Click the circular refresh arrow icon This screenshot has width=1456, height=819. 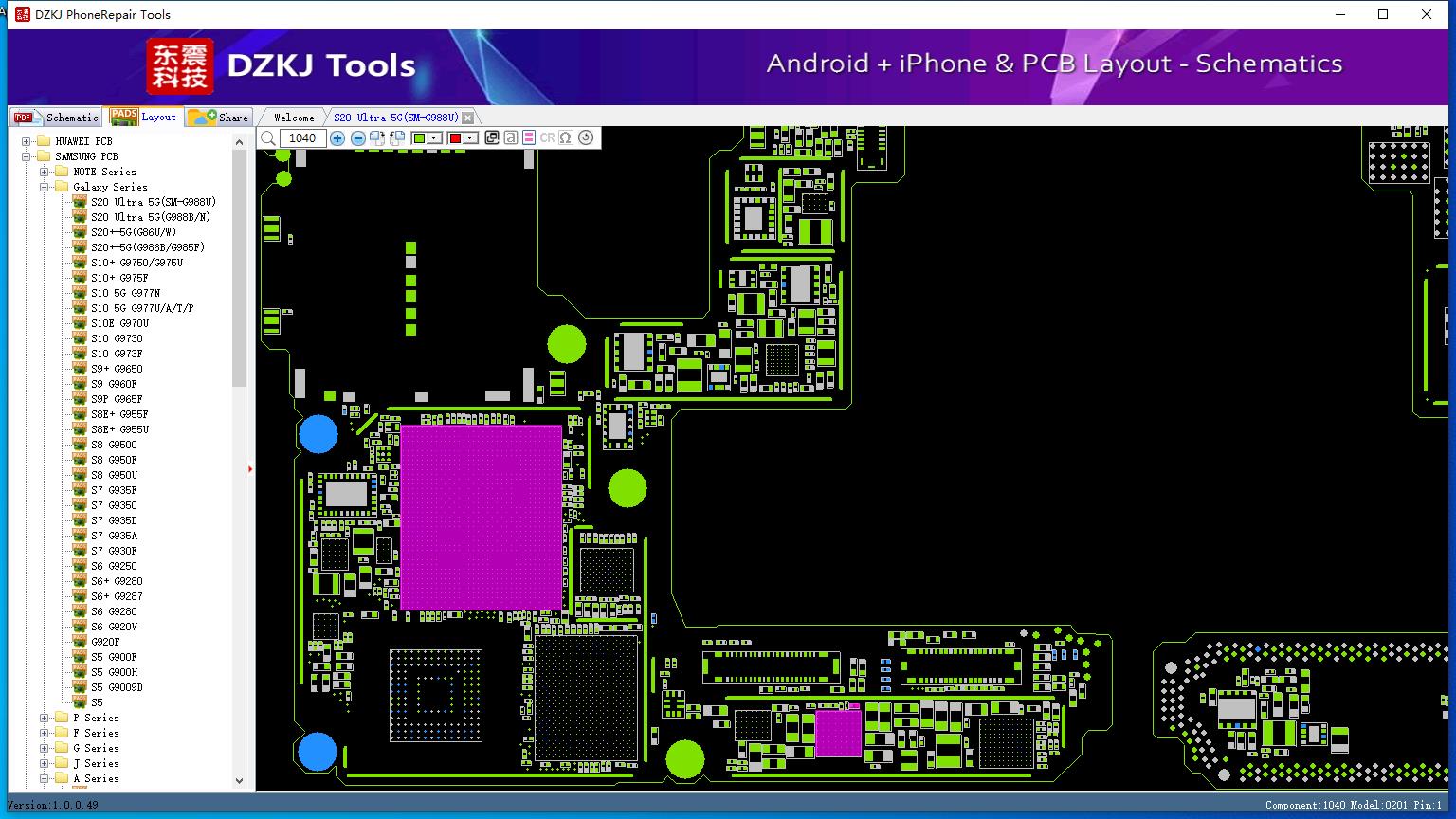(x=586, y=137)
